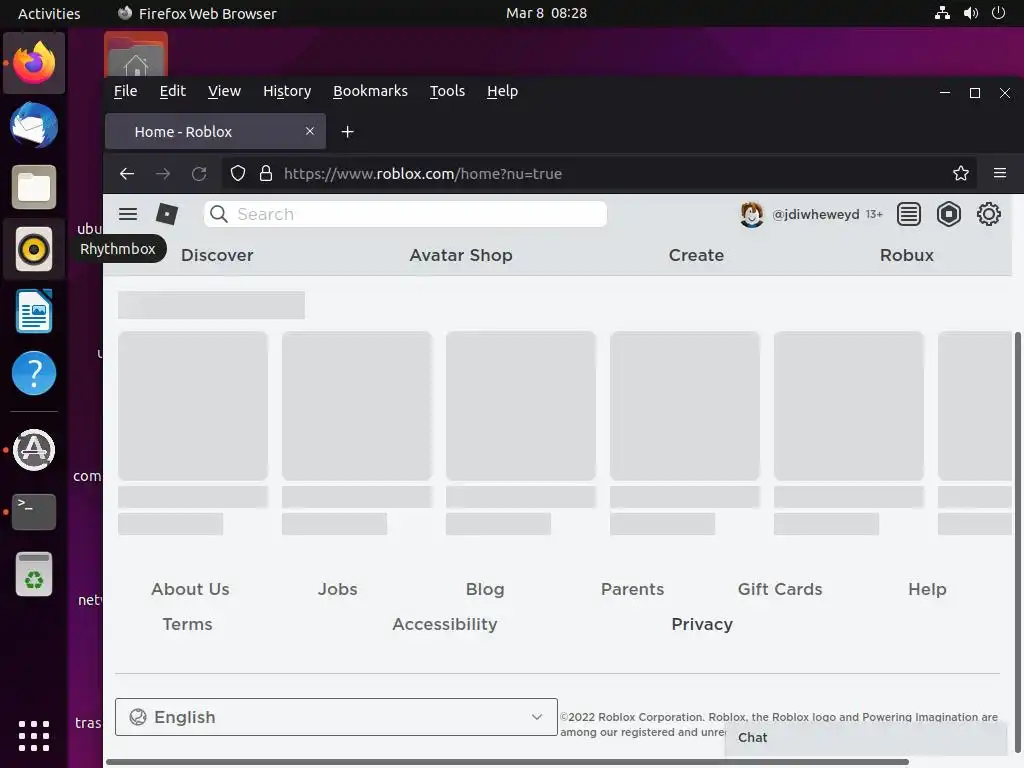The height and width of the screenshot is (768, 1024).
Task: Reload the page in Firefox
Action: click(x=199, y=174)
